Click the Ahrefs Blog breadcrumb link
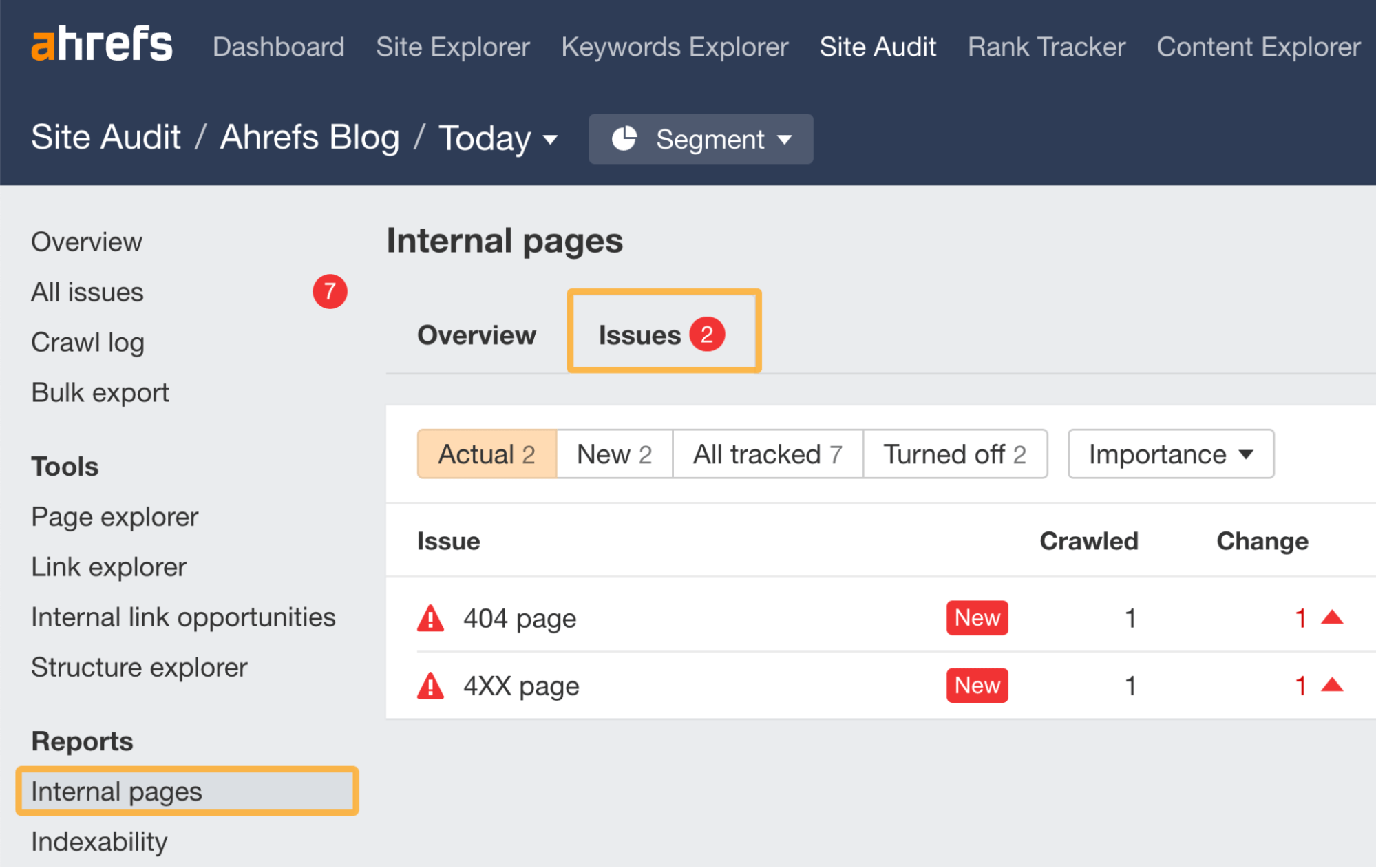This screenshot has height=868, width=1376. pos(309,137)
